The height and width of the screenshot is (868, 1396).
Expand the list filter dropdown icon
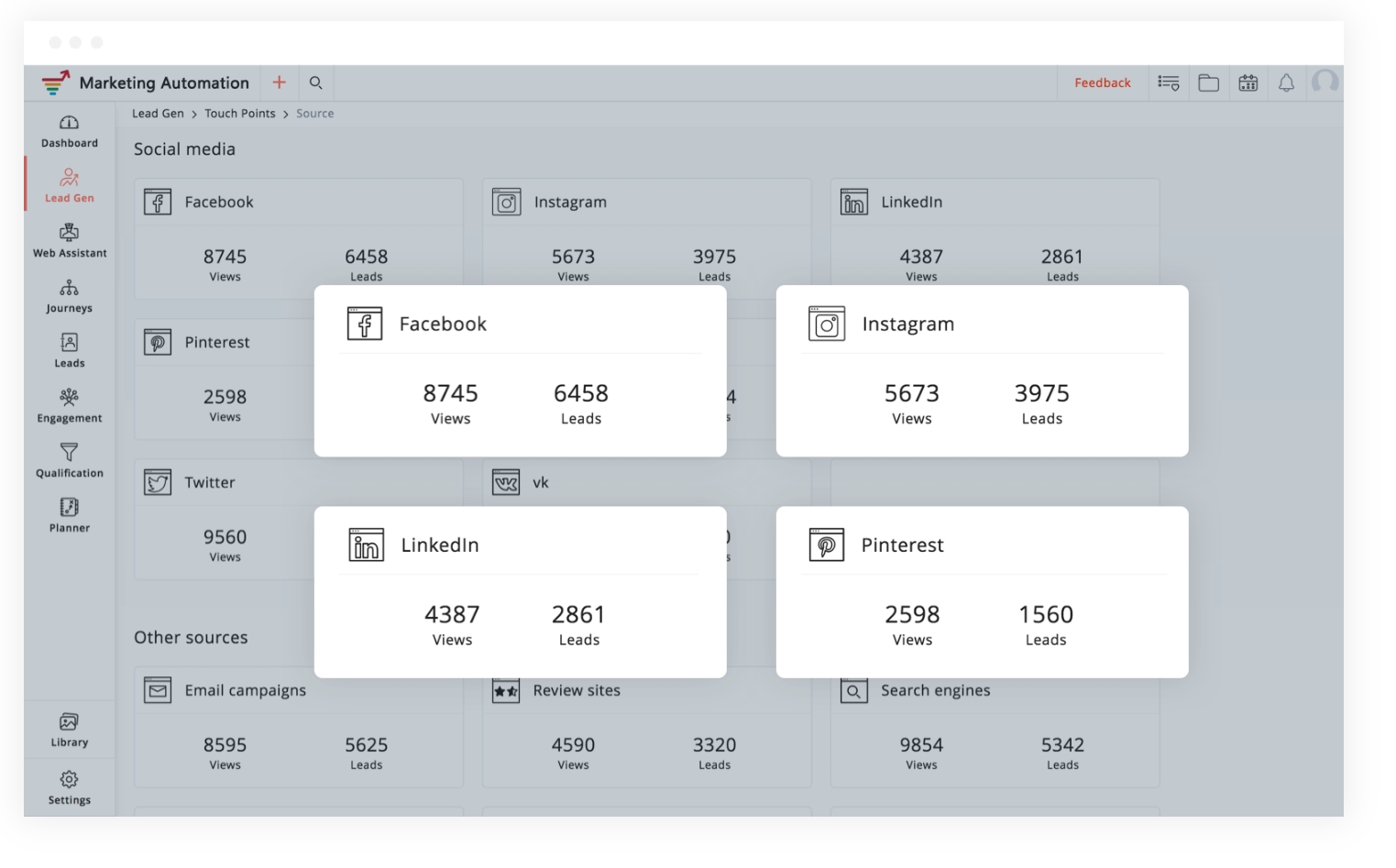pos(1168,82)
